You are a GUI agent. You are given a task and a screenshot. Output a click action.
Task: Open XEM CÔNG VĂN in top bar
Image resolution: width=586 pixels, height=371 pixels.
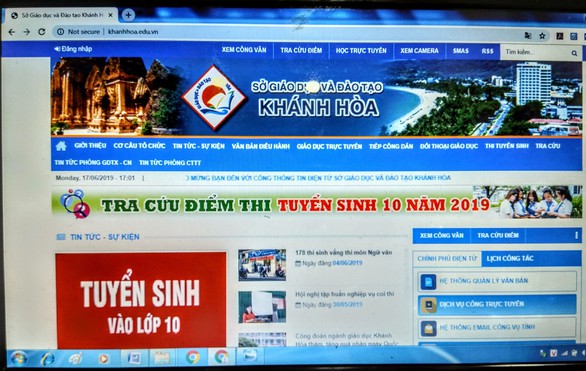point(244,50)
